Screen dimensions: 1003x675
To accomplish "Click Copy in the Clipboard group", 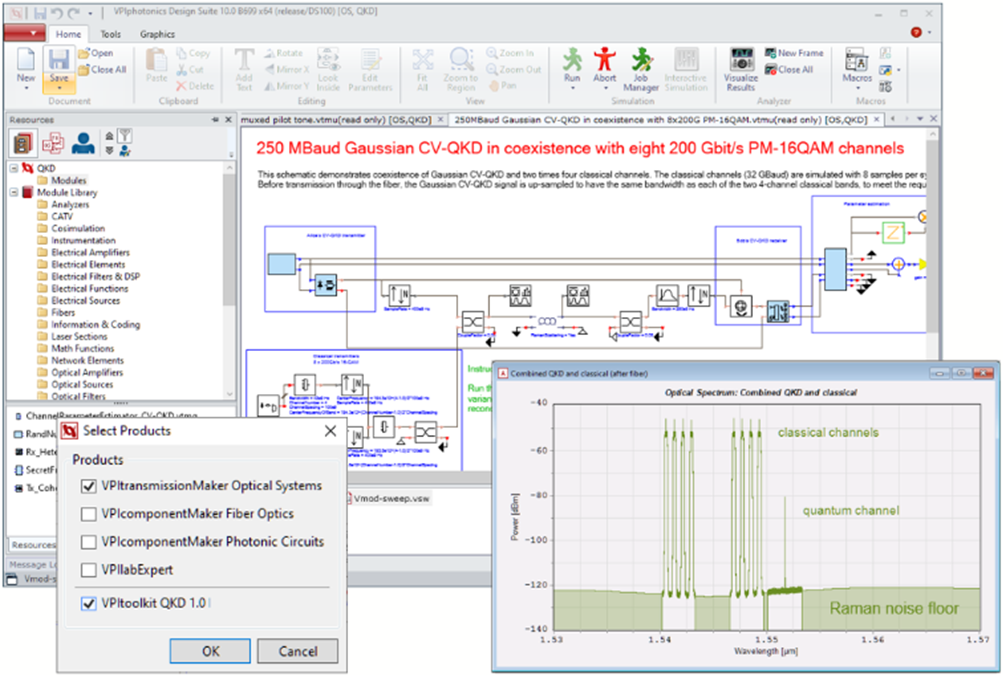I will click(x=193, y=53).
